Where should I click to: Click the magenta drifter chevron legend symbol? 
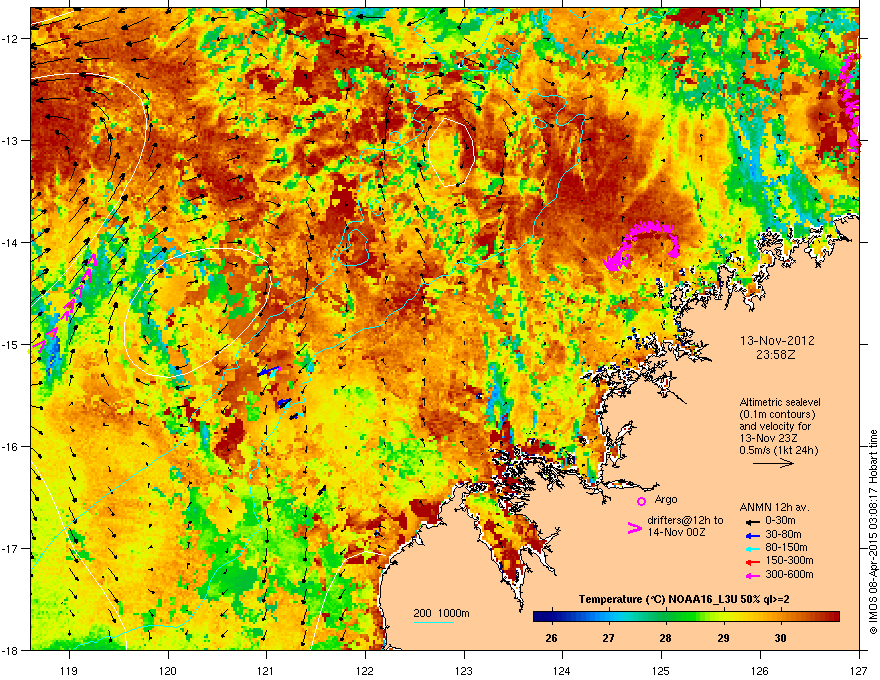(x=634, y=528)
